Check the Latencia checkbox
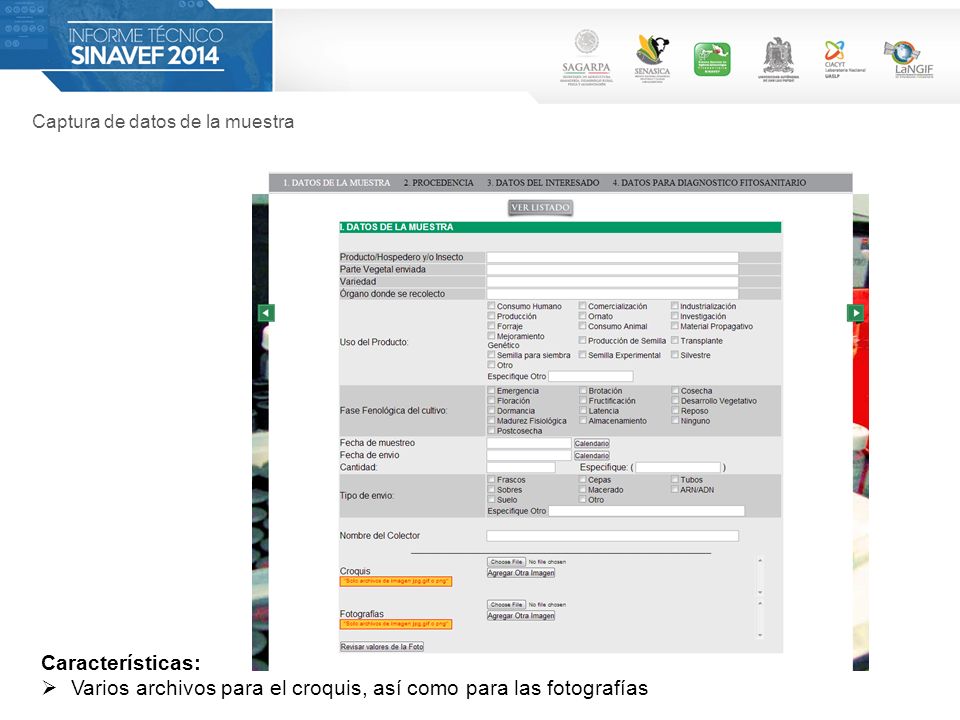This screenshot has width=960, height=720. (583, 410)
